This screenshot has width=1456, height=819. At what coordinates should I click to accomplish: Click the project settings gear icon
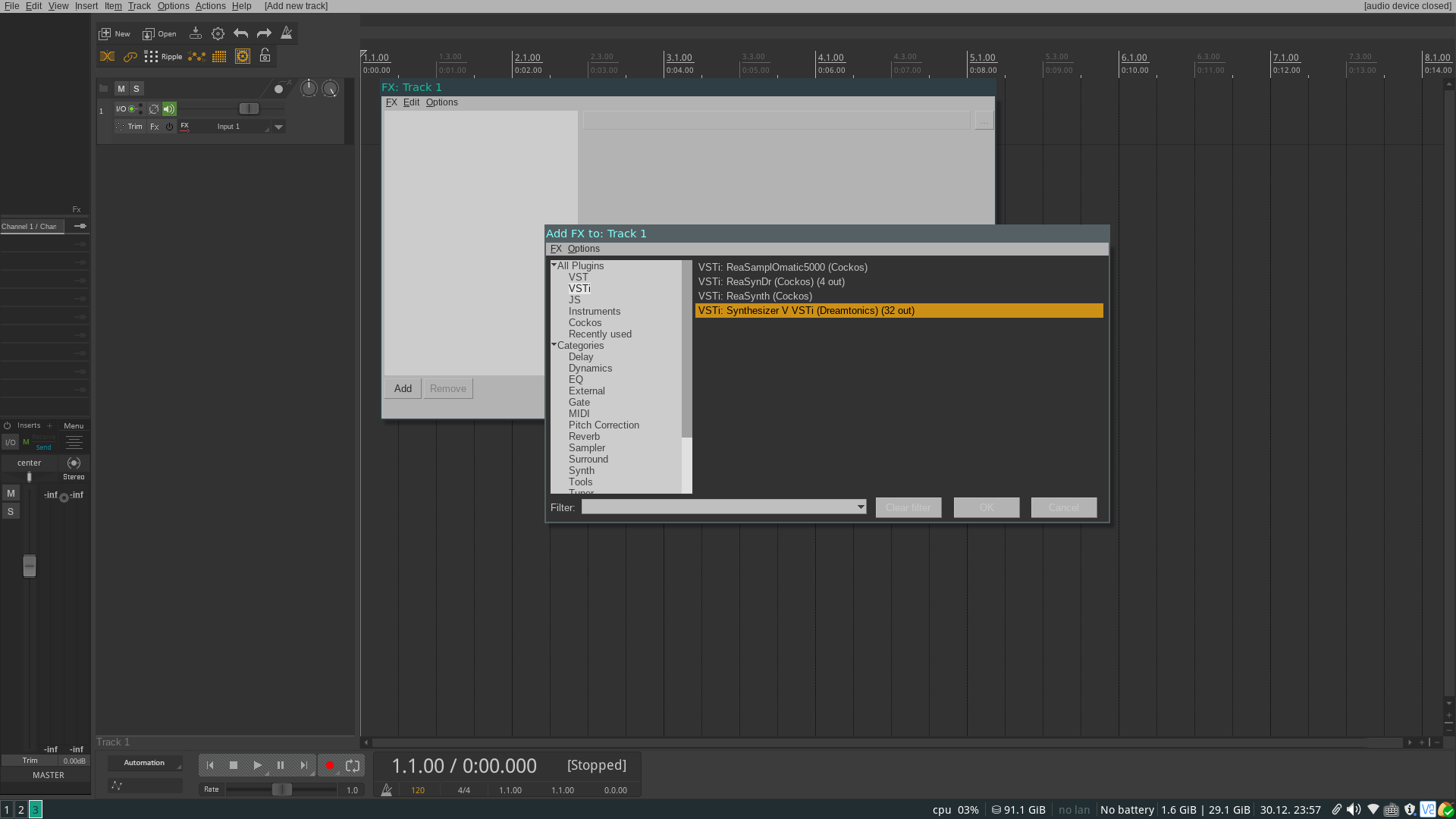(218, 33)
